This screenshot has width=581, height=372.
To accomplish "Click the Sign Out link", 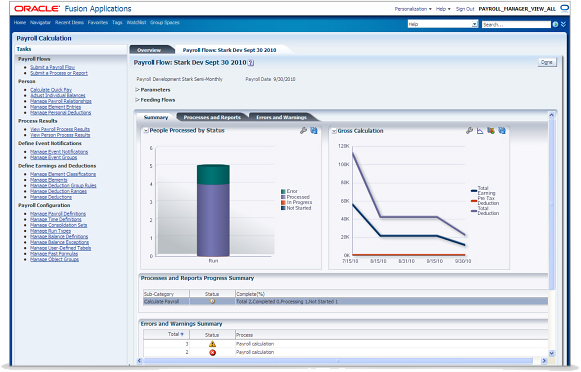I will pos(465,9).
